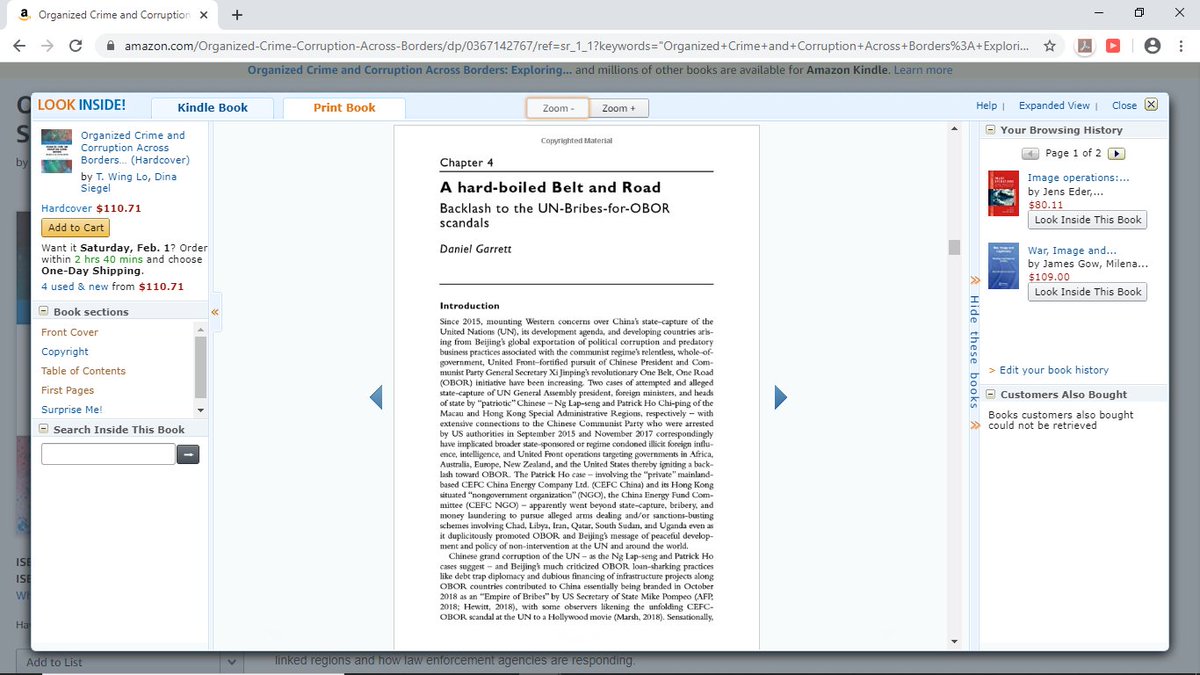This screenshot has height=675, width=1200.
Task: Switch to Expanded View
Action: (1054, 105)
